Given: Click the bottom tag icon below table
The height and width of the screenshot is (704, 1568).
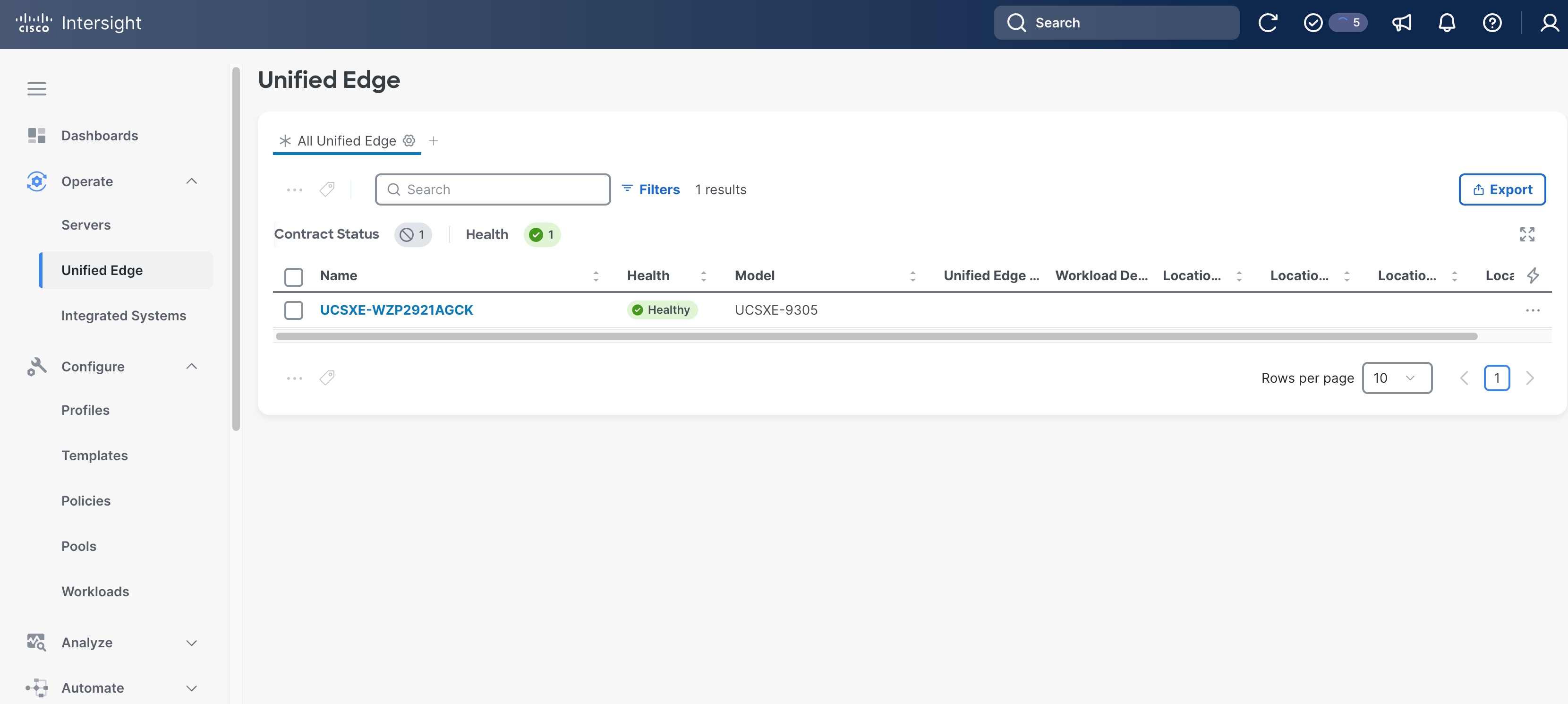Looking at the screenshot, I should (x=327, y=378).
